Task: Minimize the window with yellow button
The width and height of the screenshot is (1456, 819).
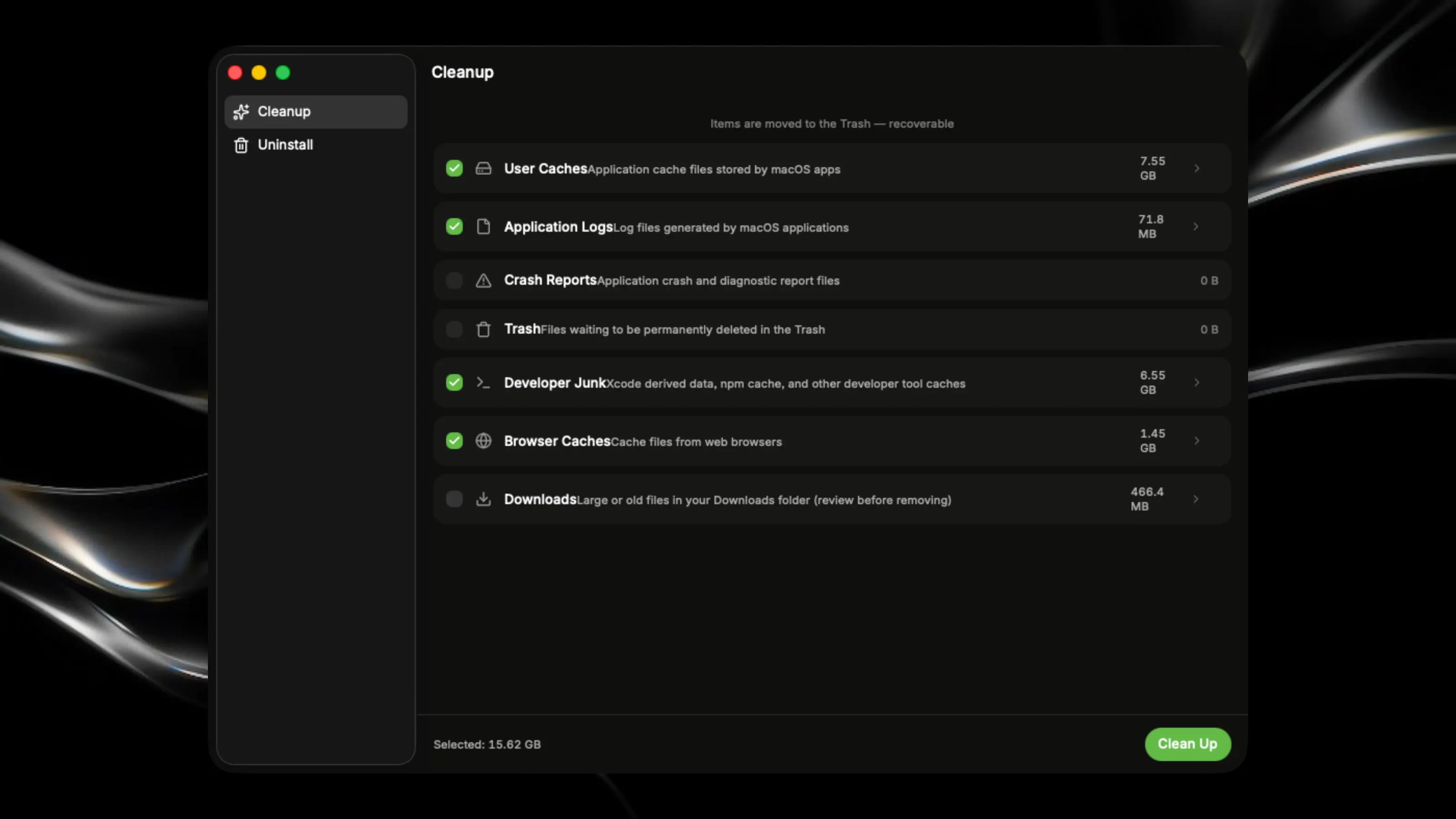Action: (259, 73)
